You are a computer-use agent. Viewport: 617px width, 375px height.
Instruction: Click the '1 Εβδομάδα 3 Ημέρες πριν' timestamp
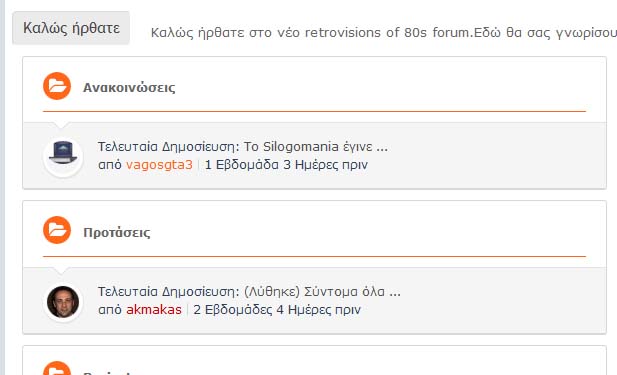pyautogui.click(x=286, y=164)
